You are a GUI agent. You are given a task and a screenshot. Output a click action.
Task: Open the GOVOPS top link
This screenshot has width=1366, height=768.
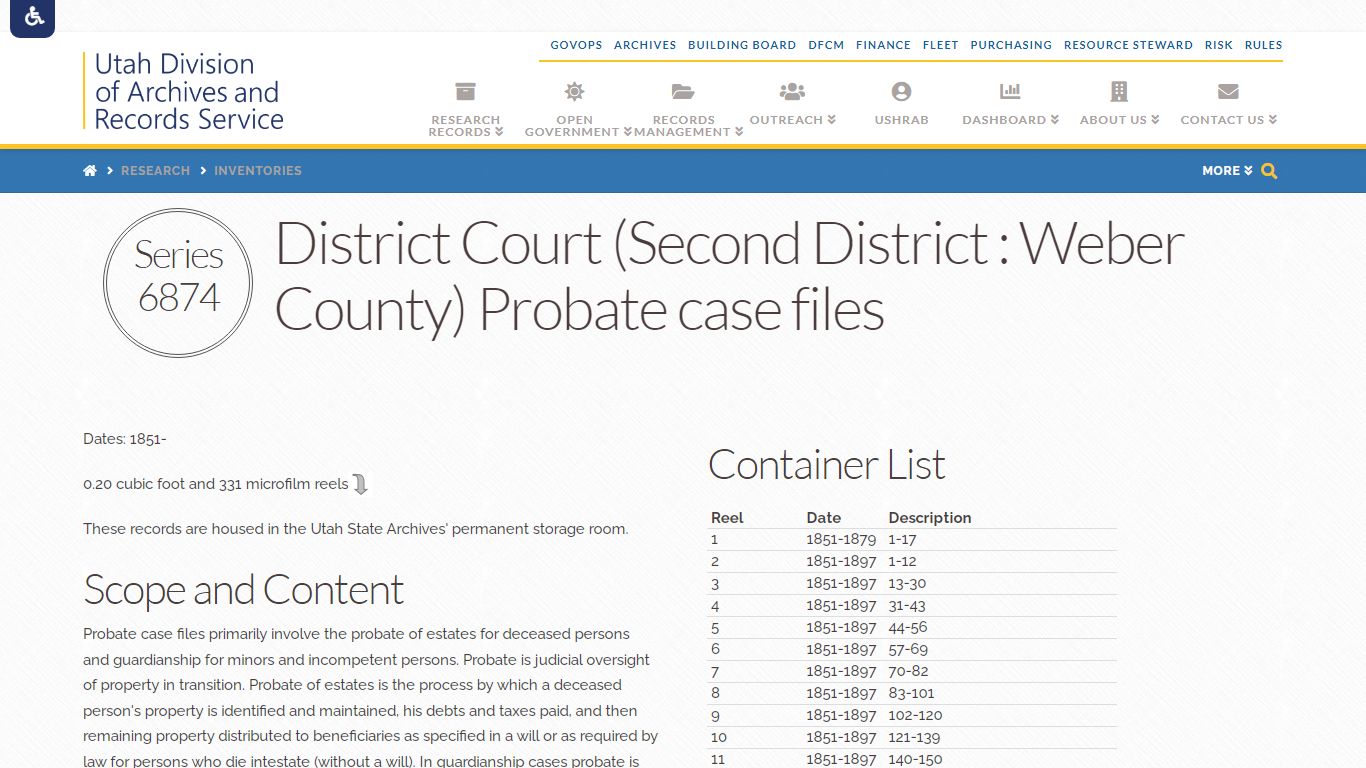pyautogui.click(x=576, y=45)
